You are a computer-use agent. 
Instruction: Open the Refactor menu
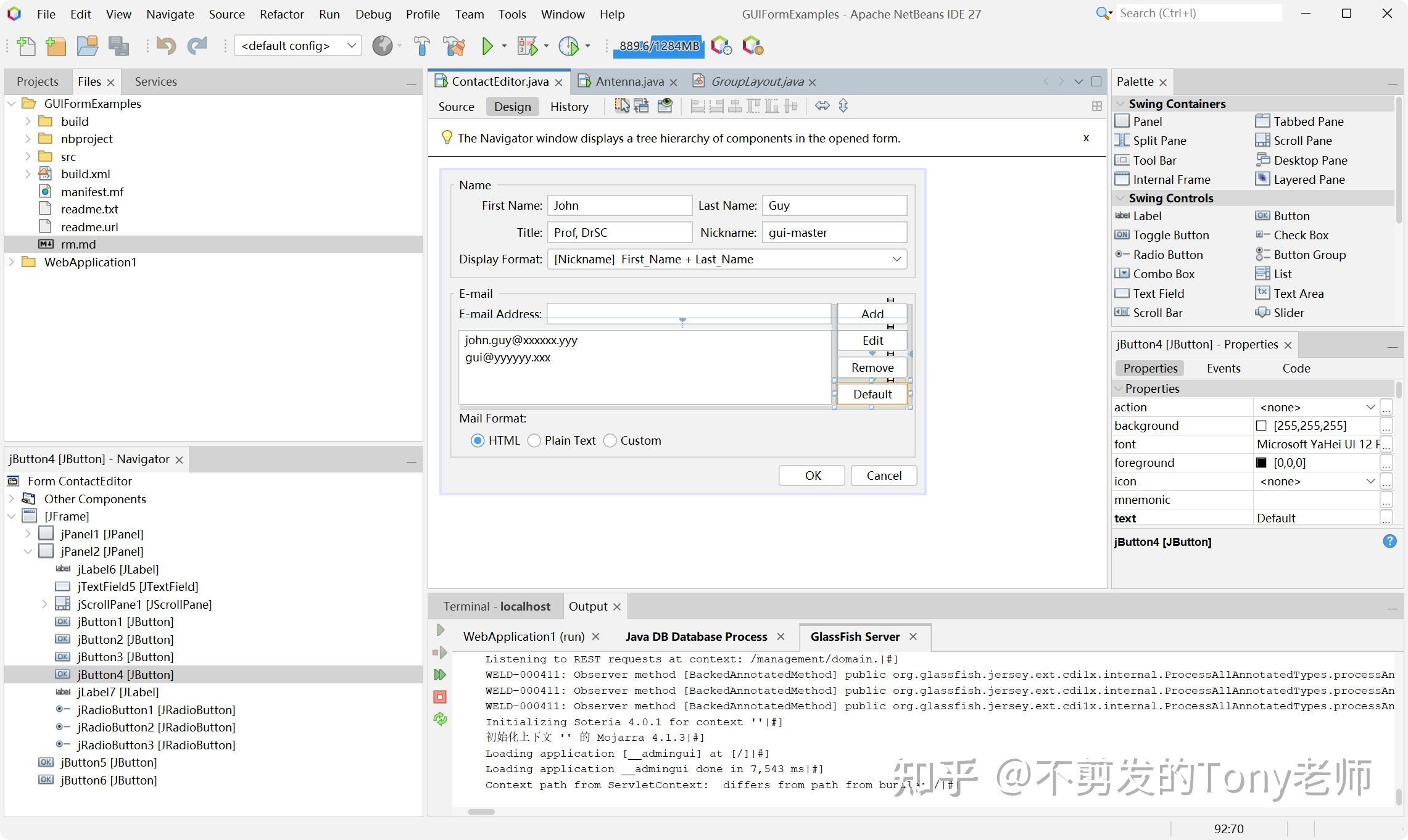[x=281, y=14]
